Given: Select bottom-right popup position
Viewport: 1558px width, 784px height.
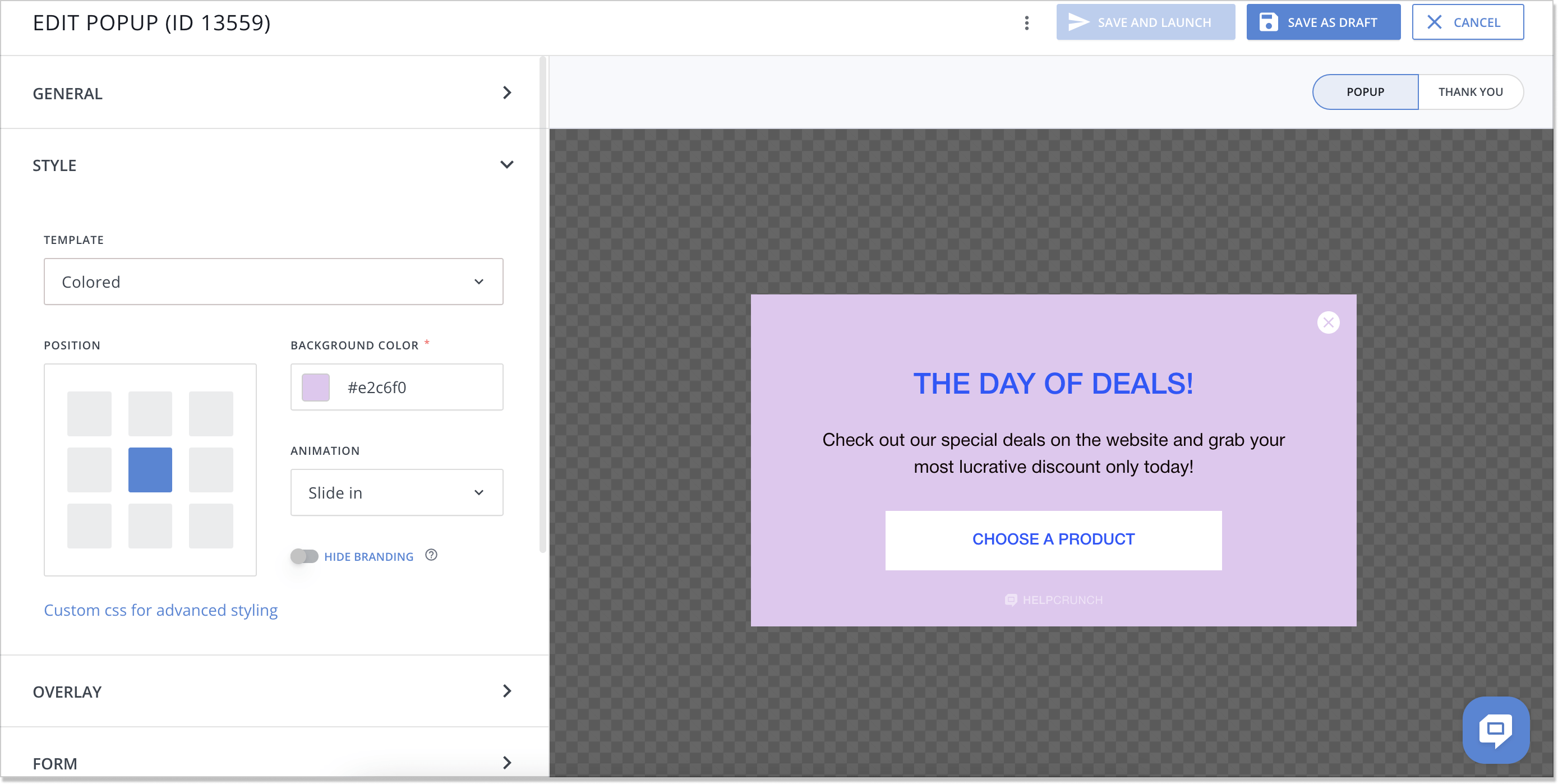Looking at the screenshot, I should pos(211,525).
